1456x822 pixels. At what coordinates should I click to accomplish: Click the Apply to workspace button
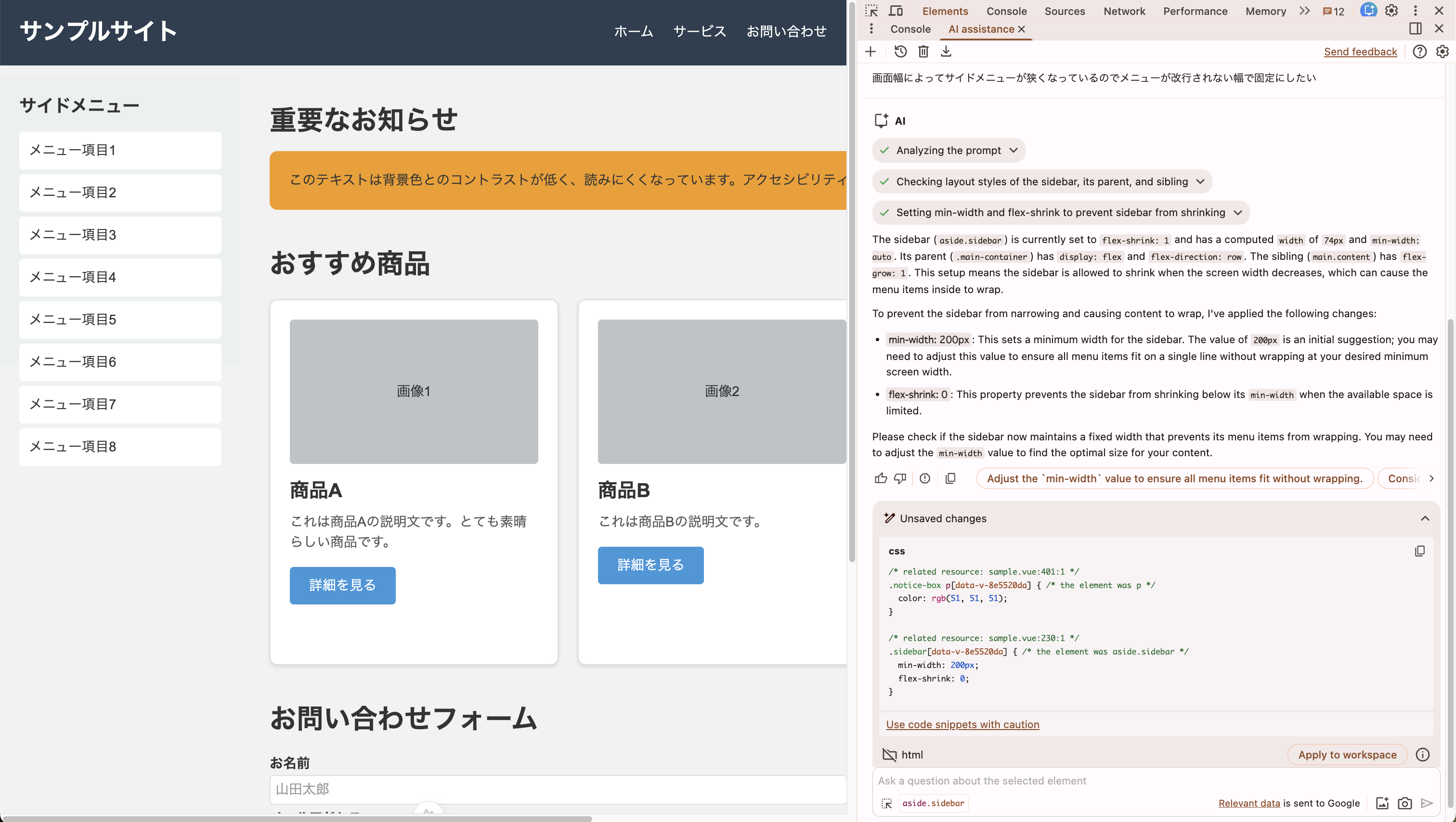pos(1347,755)
